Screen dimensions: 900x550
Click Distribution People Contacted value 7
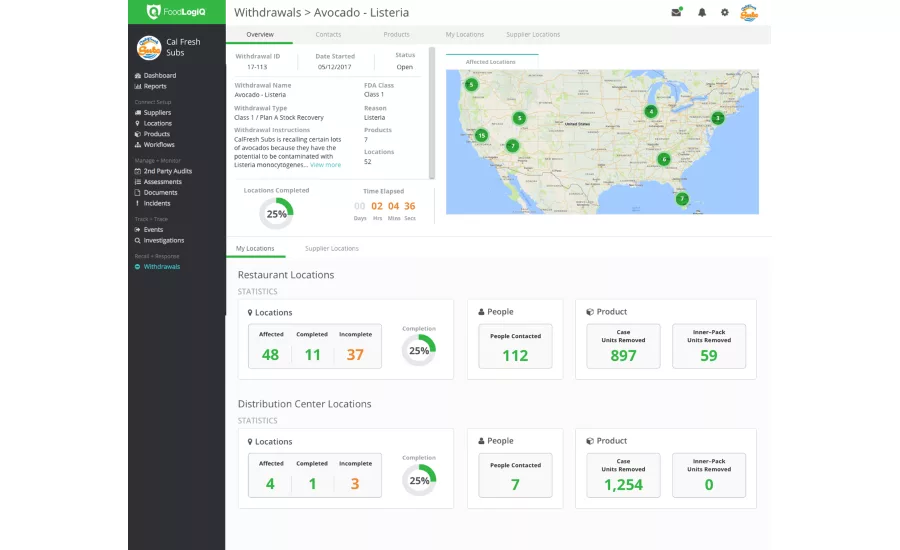(515, 485)
